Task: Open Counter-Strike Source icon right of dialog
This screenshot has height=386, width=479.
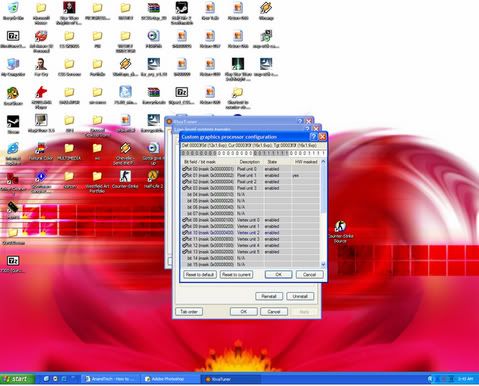Action: (x=340, y=231)
